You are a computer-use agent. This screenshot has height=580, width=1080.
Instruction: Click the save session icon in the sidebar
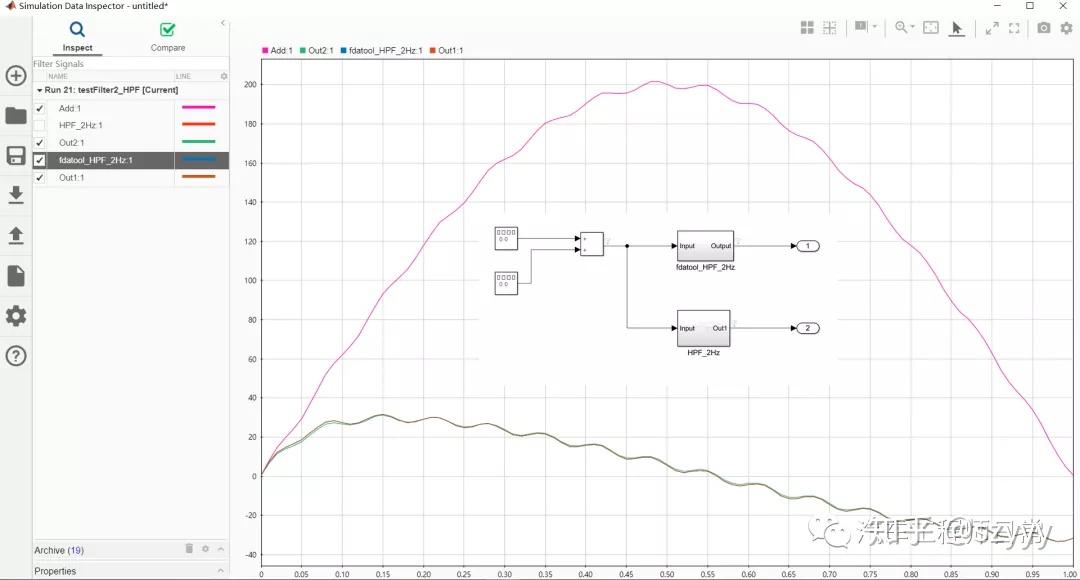pyautogui.click(x=16, y=156)
